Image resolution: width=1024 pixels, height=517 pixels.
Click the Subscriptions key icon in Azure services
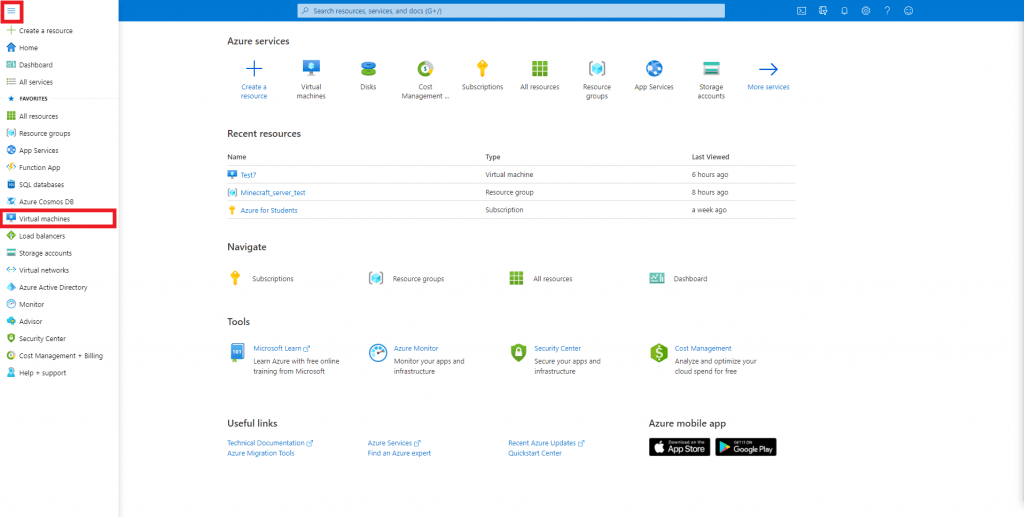pyautogui.click(x=482, y=69)
